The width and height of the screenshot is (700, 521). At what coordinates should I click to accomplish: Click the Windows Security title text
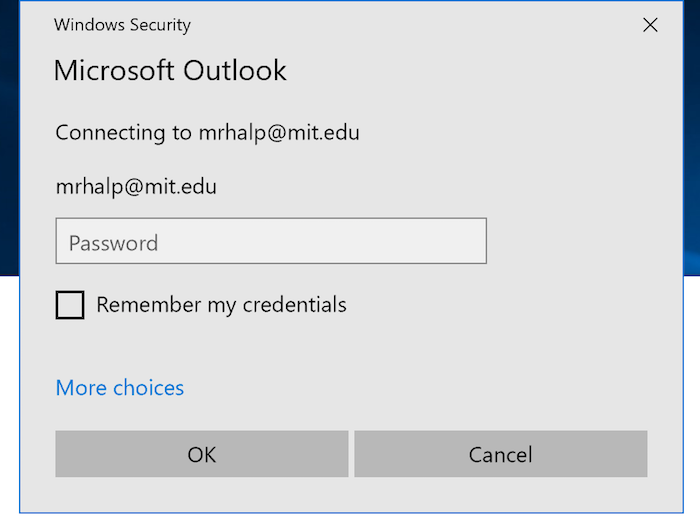(122, 25)
